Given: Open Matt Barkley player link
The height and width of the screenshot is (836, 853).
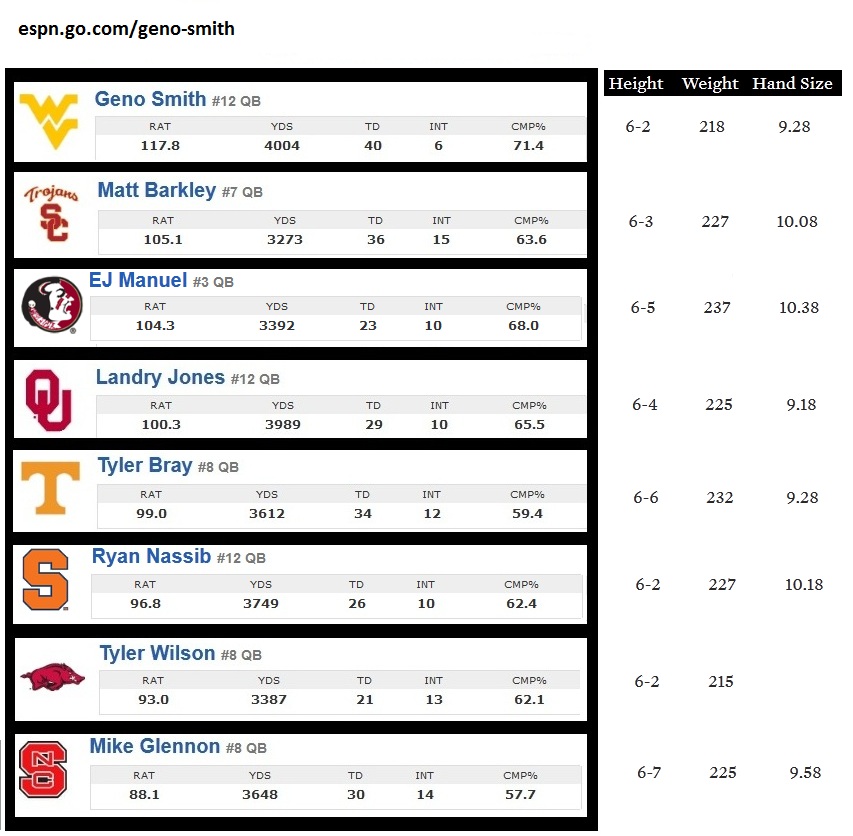Looking at the screenshot, I should point(157,190).
